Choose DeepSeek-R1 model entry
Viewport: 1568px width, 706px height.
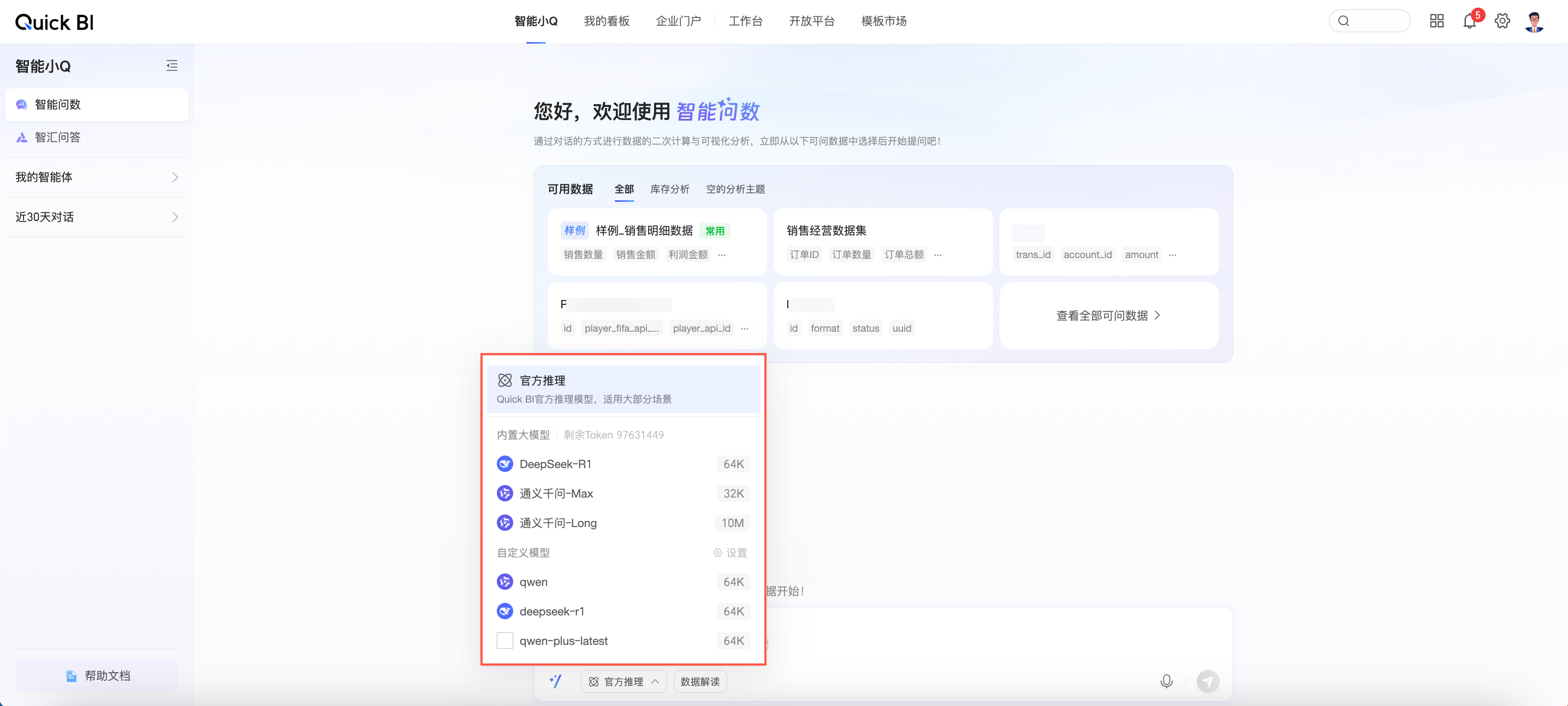[x=623, y=464]
